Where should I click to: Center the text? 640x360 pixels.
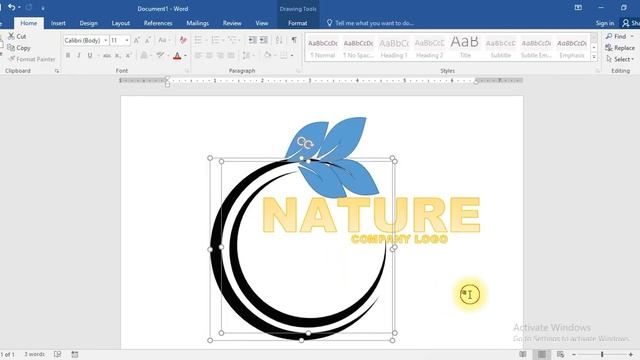[x=209, y=55]
